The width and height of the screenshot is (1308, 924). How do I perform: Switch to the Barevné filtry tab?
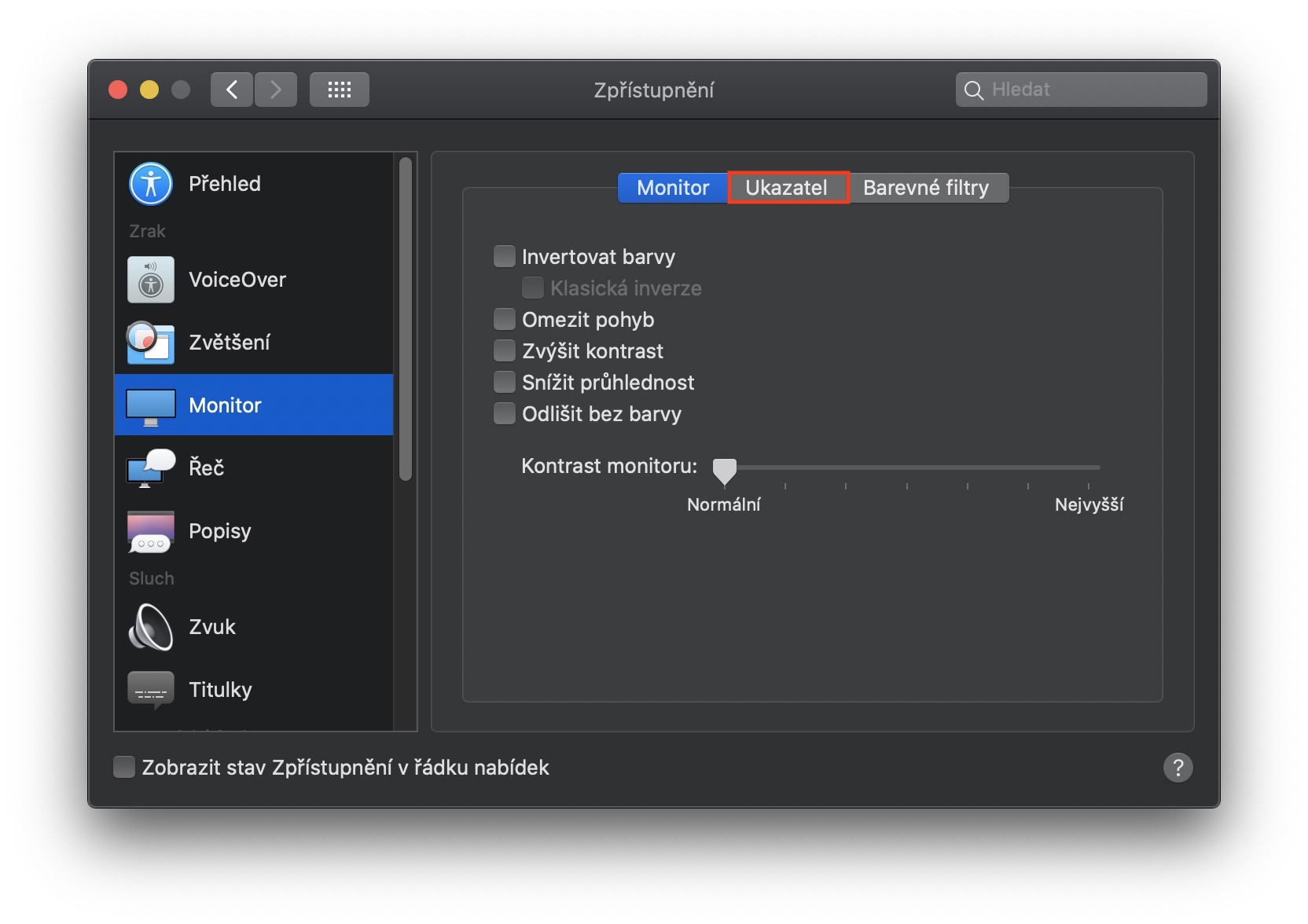[x=928, y=188]
